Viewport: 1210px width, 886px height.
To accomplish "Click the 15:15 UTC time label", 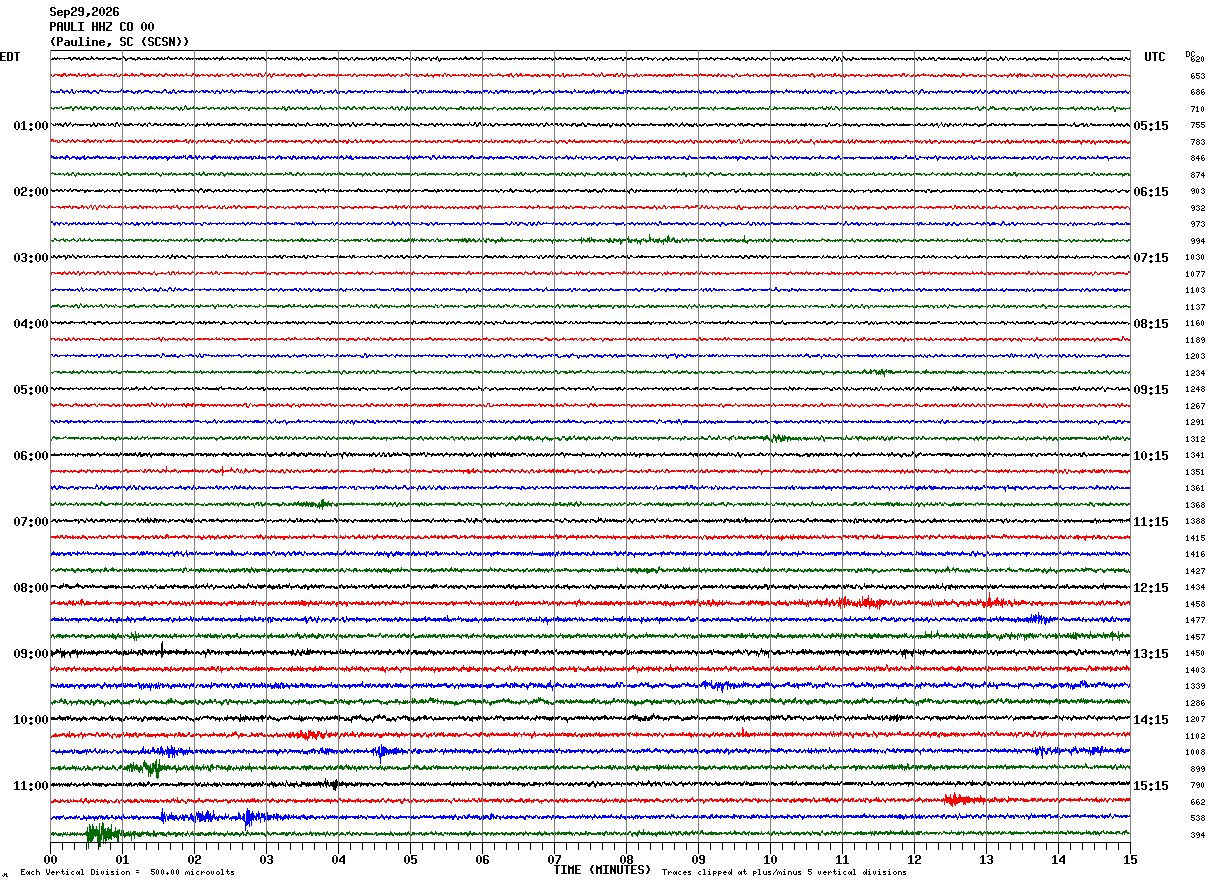I will point(1151,786).
